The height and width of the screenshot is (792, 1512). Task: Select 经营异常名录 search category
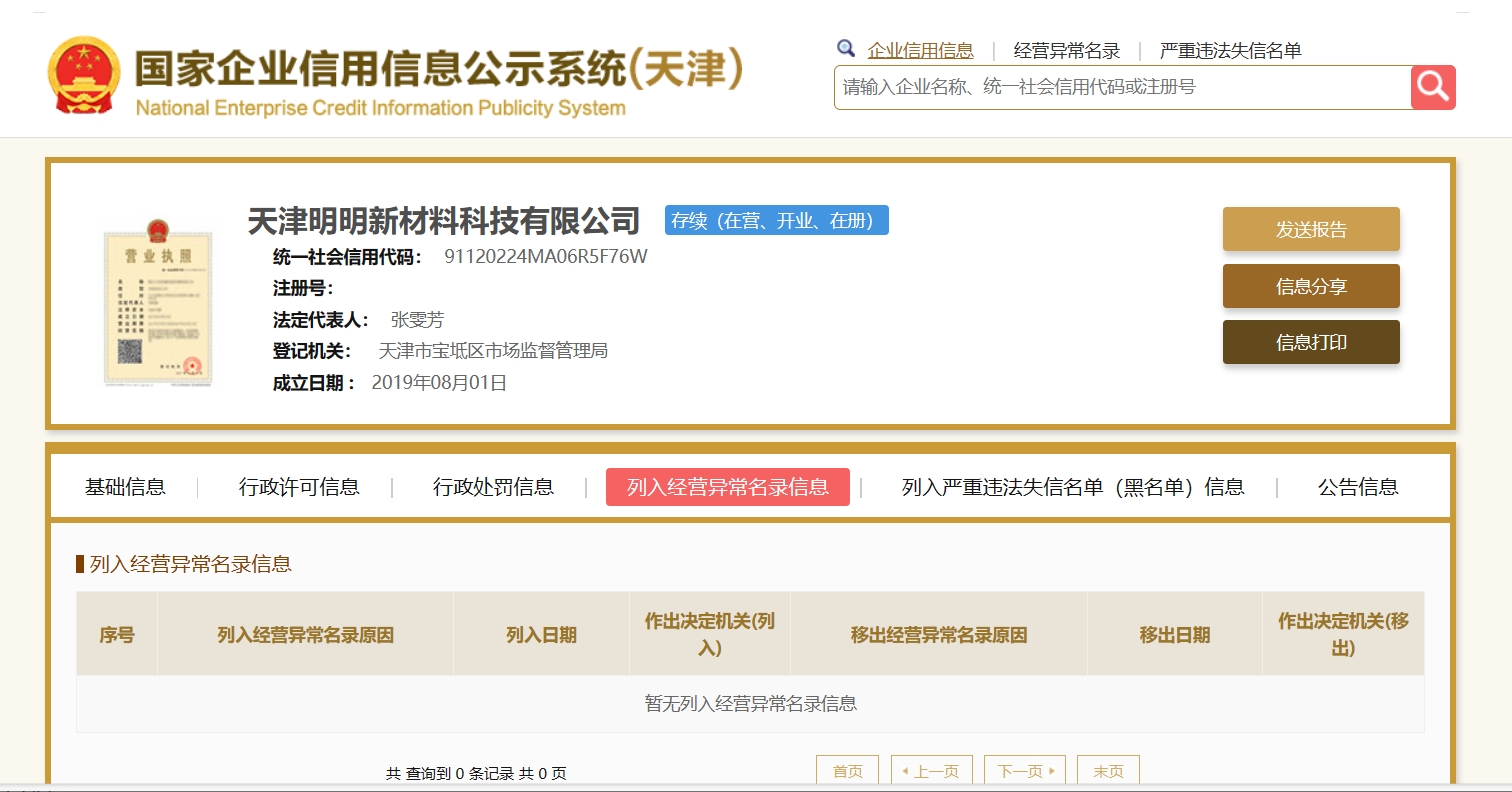1067,50
